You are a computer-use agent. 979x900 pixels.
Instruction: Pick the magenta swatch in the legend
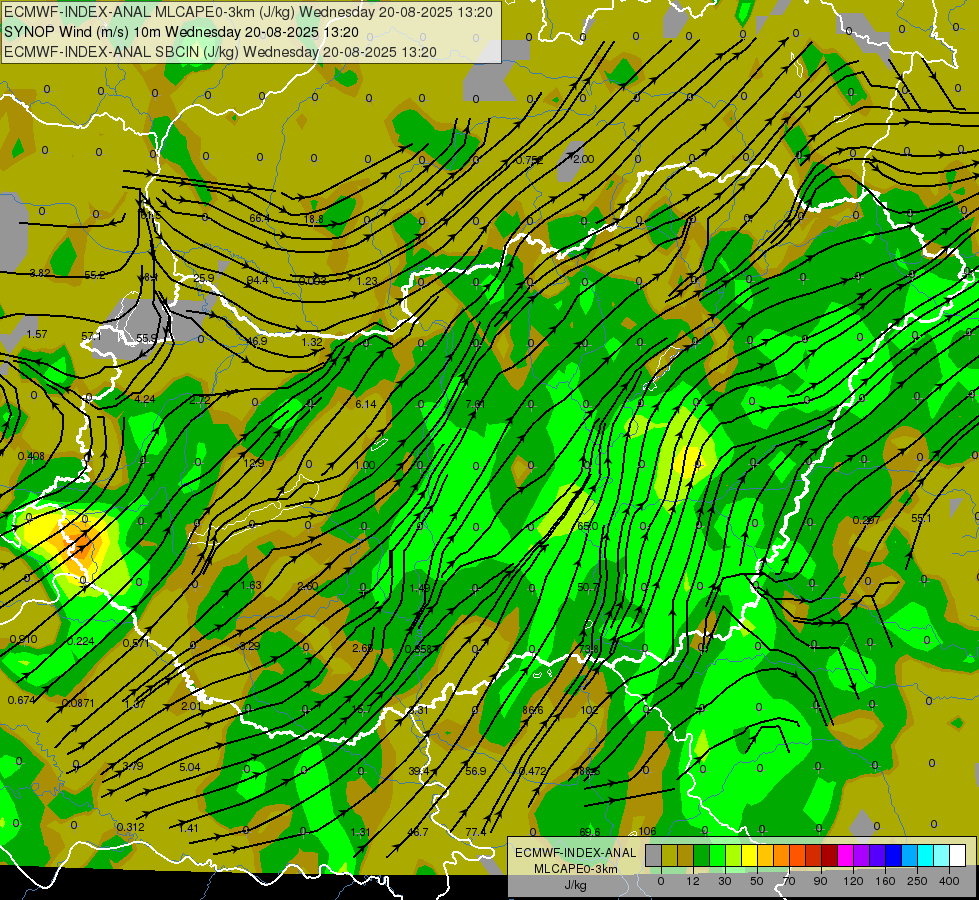(845, 855)
